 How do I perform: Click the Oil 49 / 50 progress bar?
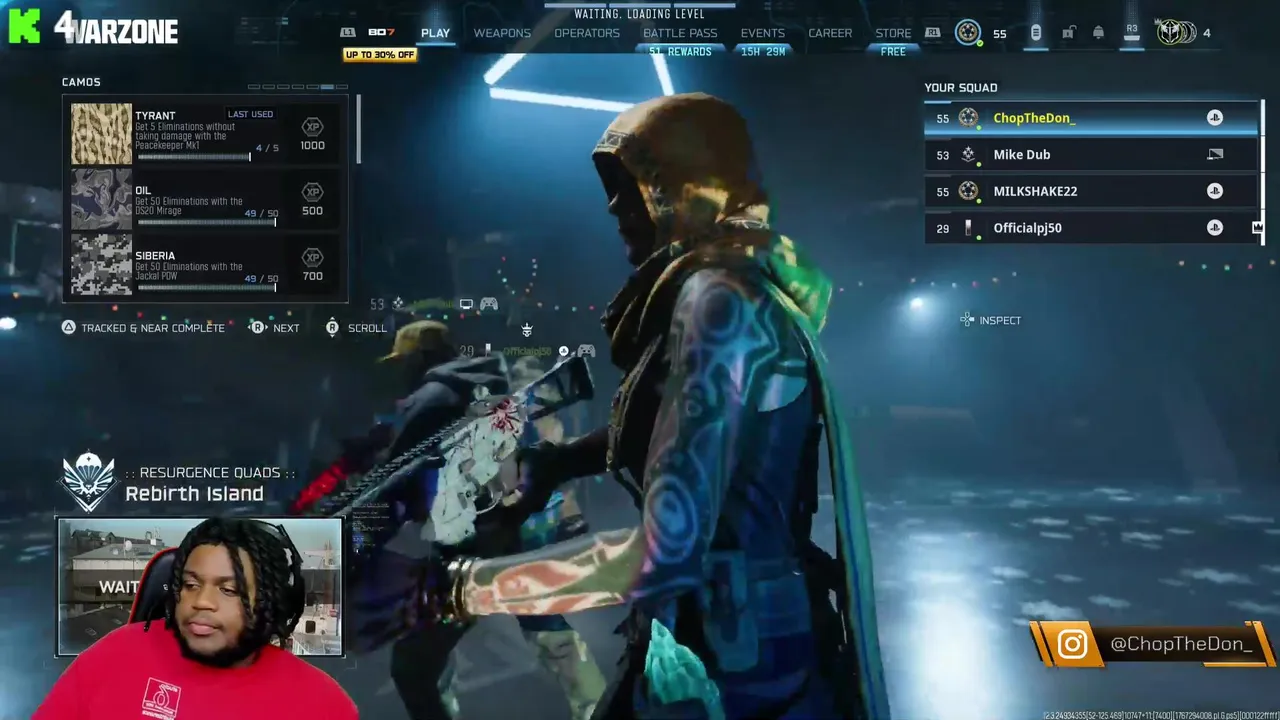(x=206, y=222)
